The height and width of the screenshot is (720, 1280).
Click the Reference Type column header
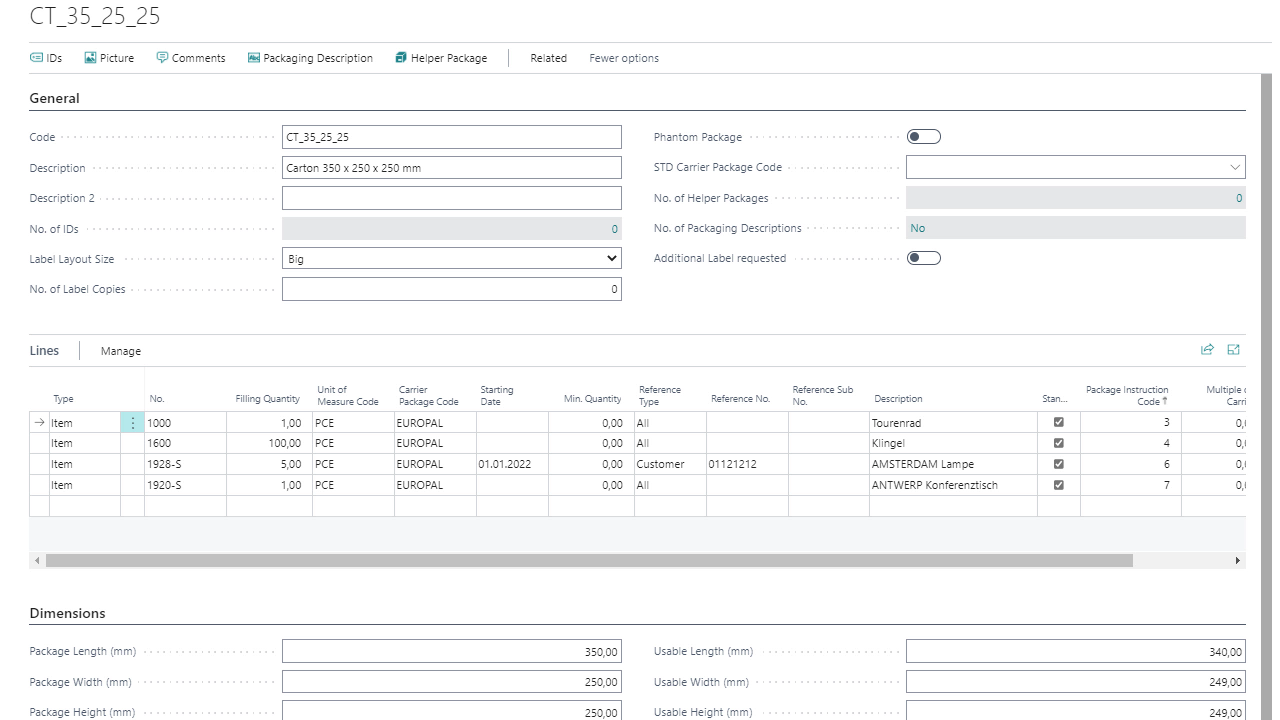[660, 395]
